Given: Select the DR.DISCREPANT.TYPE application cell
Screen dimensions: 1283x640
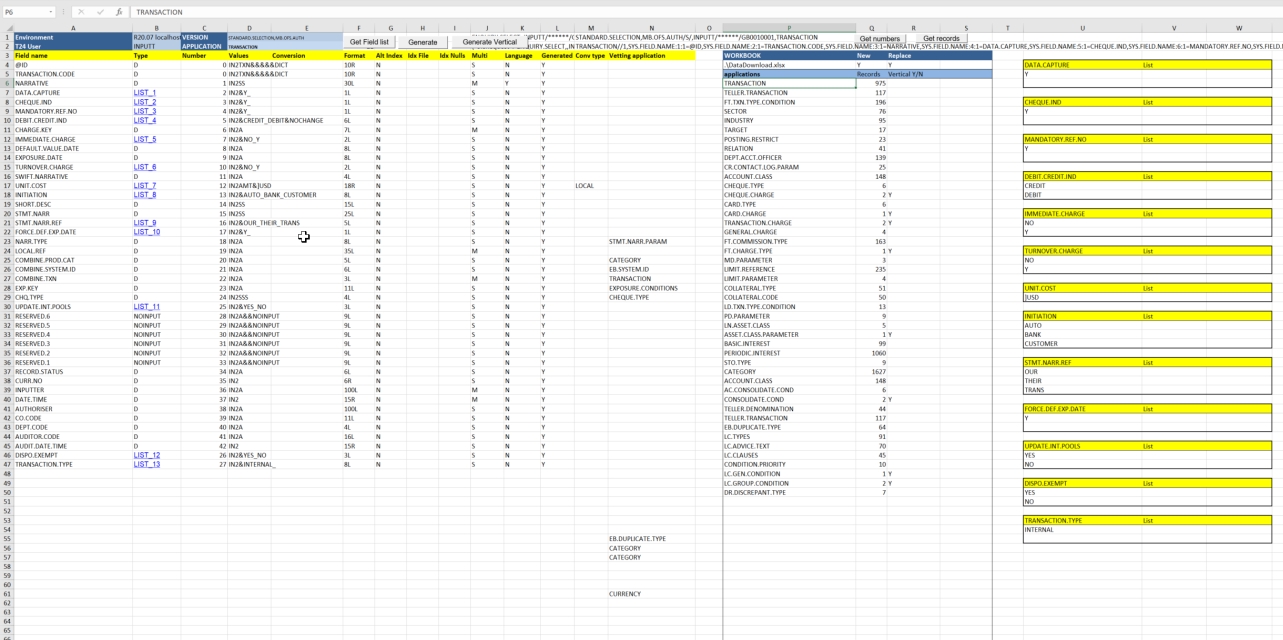Looking at the screenshot, I should coord(789,492).
